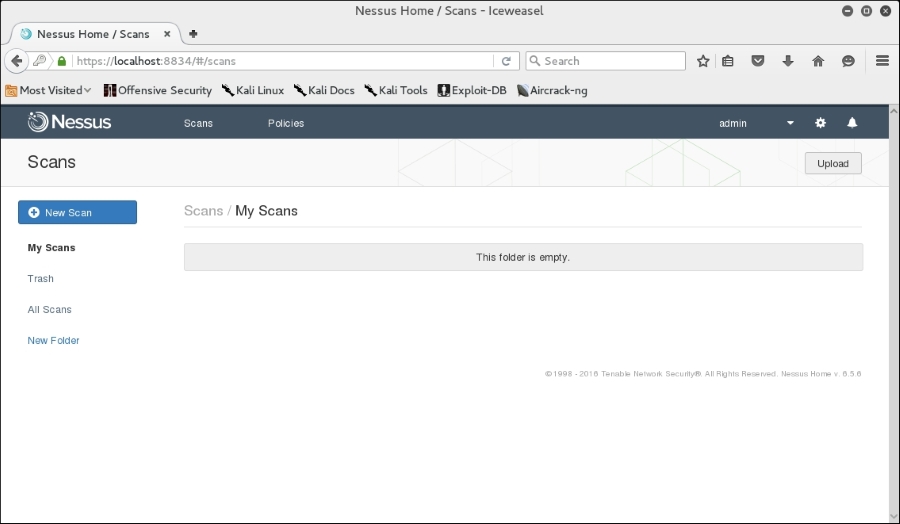The image size is (900, 524).
Task: Go to the Scans header tab
Action: [x=198, y=123]
